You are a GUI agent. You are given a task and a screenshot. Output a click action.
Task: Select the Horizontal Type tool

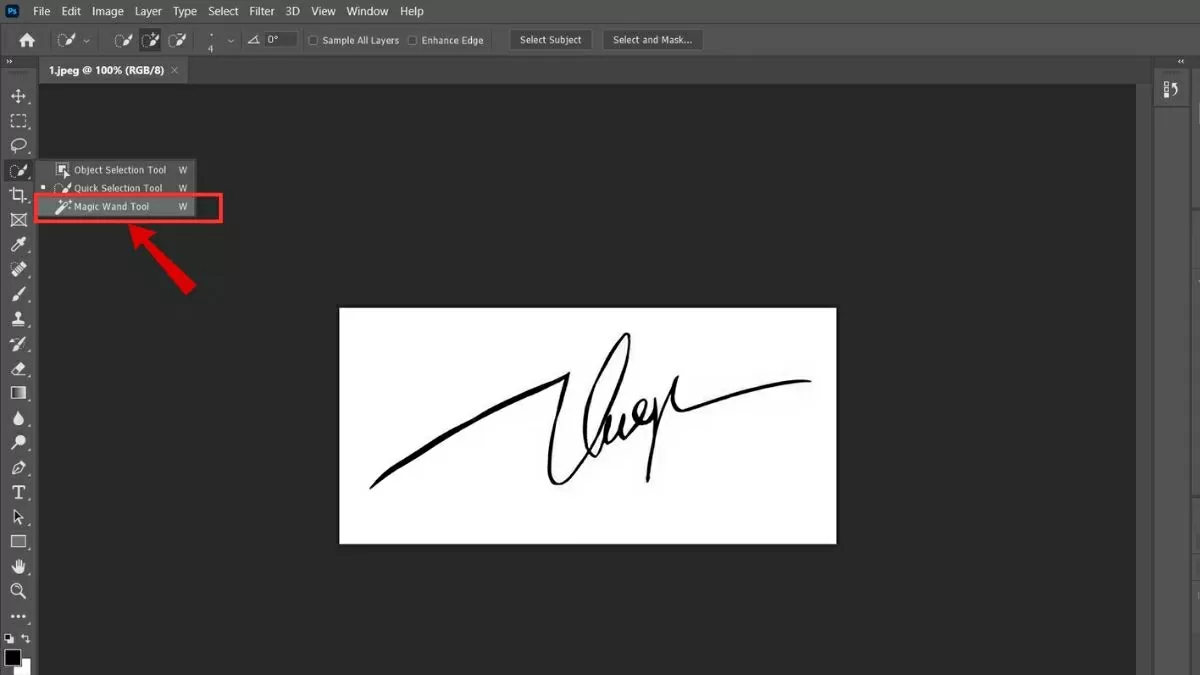(18, 492)
